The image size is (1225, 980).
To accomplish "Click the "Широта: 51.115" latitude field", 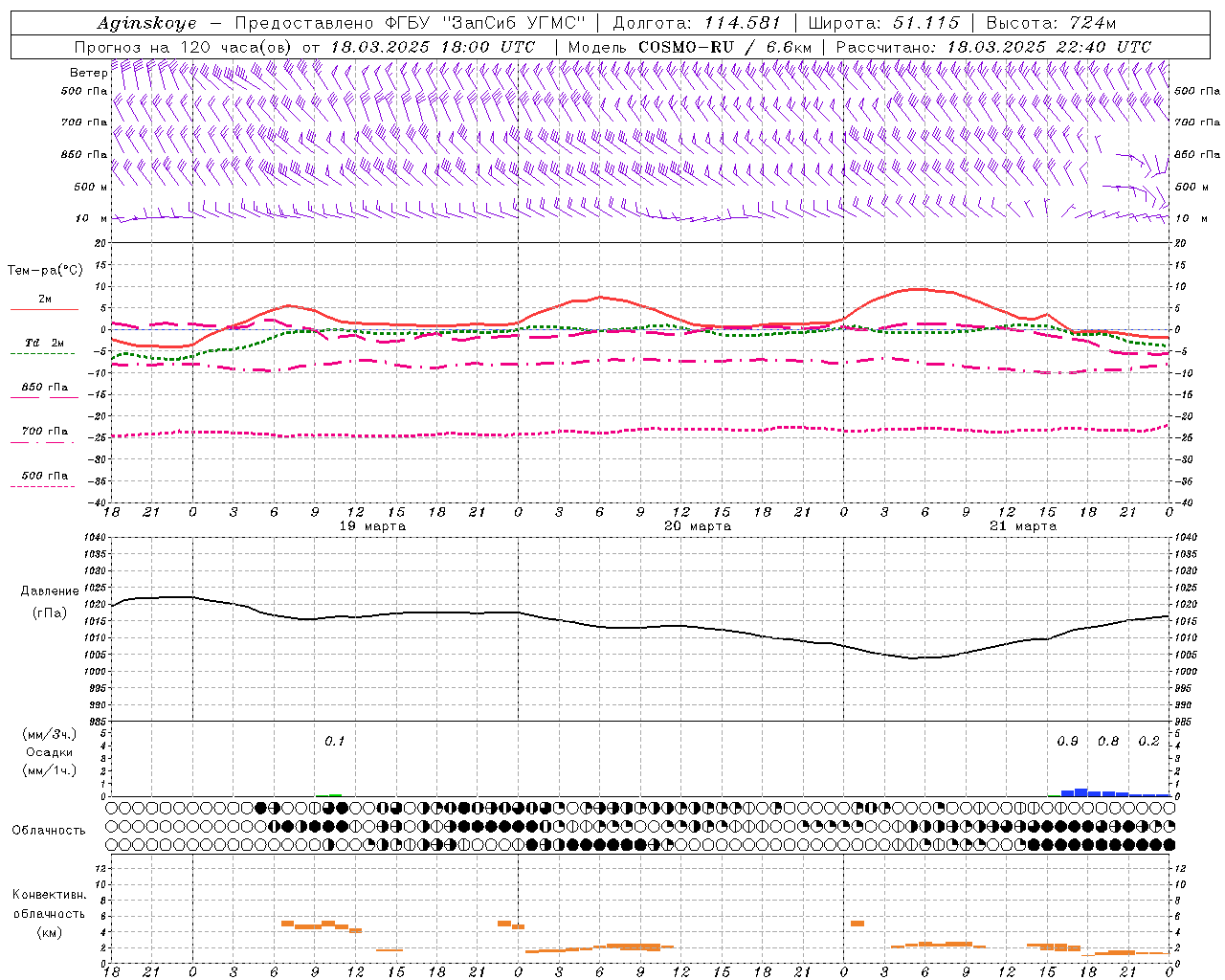I will point(883,23).
